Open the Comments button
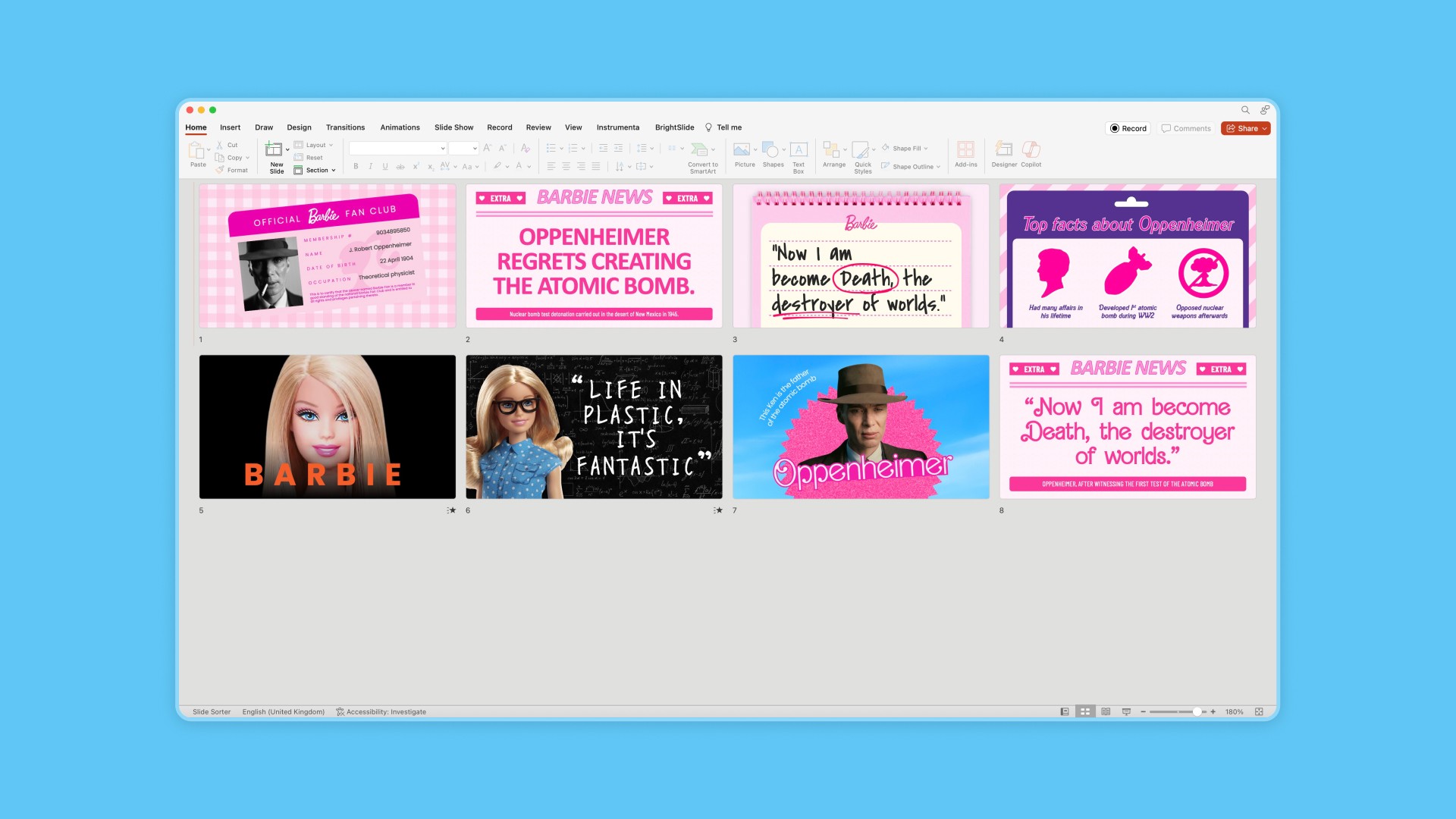Image resolution: width=1456 pixels, height=819 pixels. click(1186, 129)
